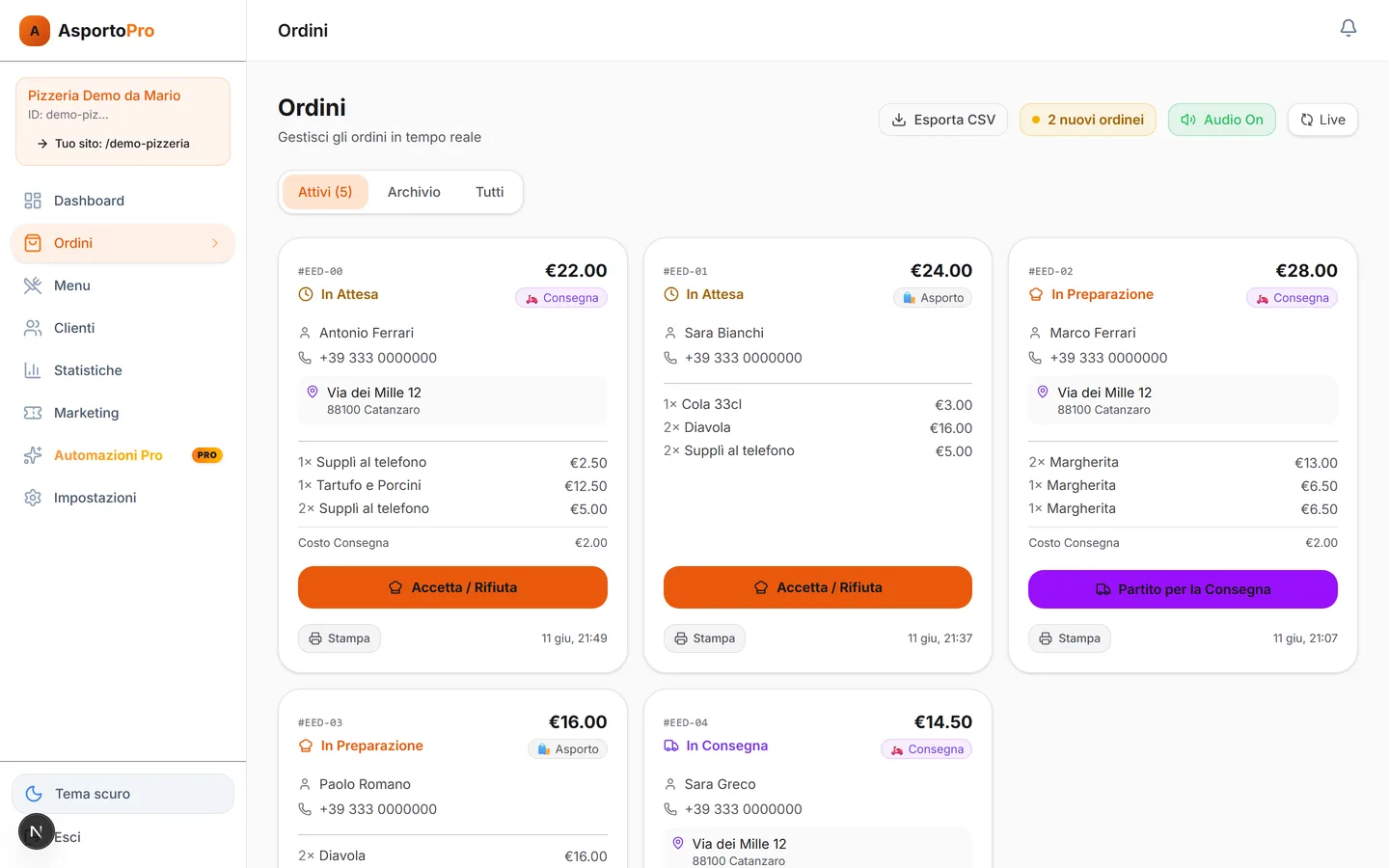Open Statistiche section
The width and height of the screenshot is (1389, 868).
[123, 370]
